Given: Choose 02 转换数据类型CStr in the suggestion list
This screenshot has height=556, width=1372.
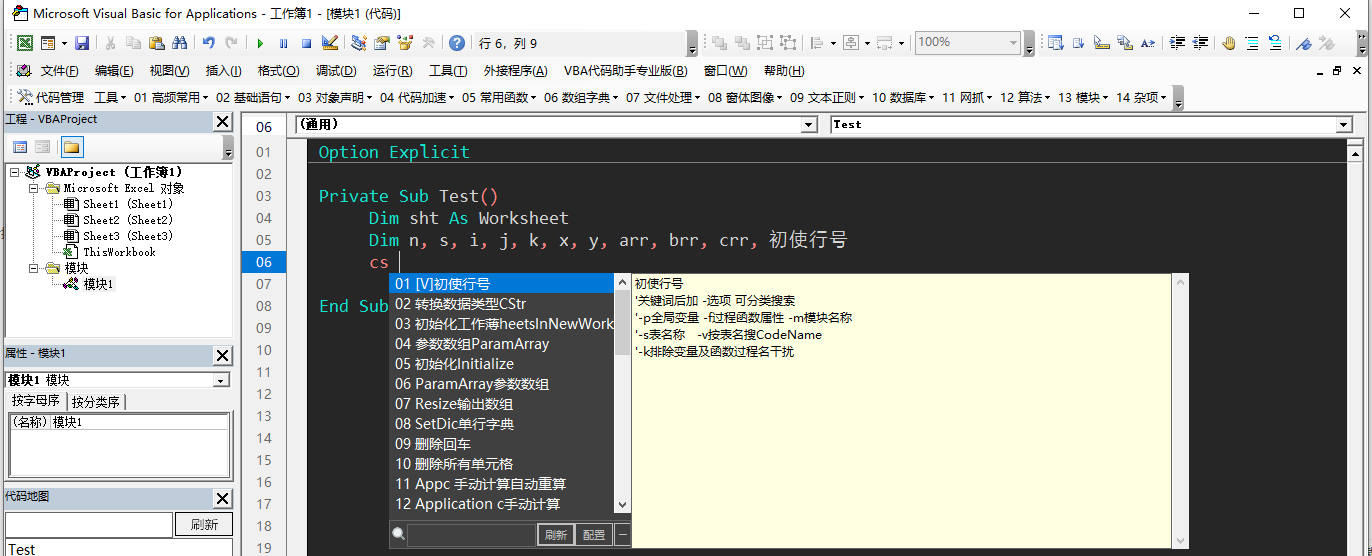Looking at the screenshot, I should click(x=501, y=304).
